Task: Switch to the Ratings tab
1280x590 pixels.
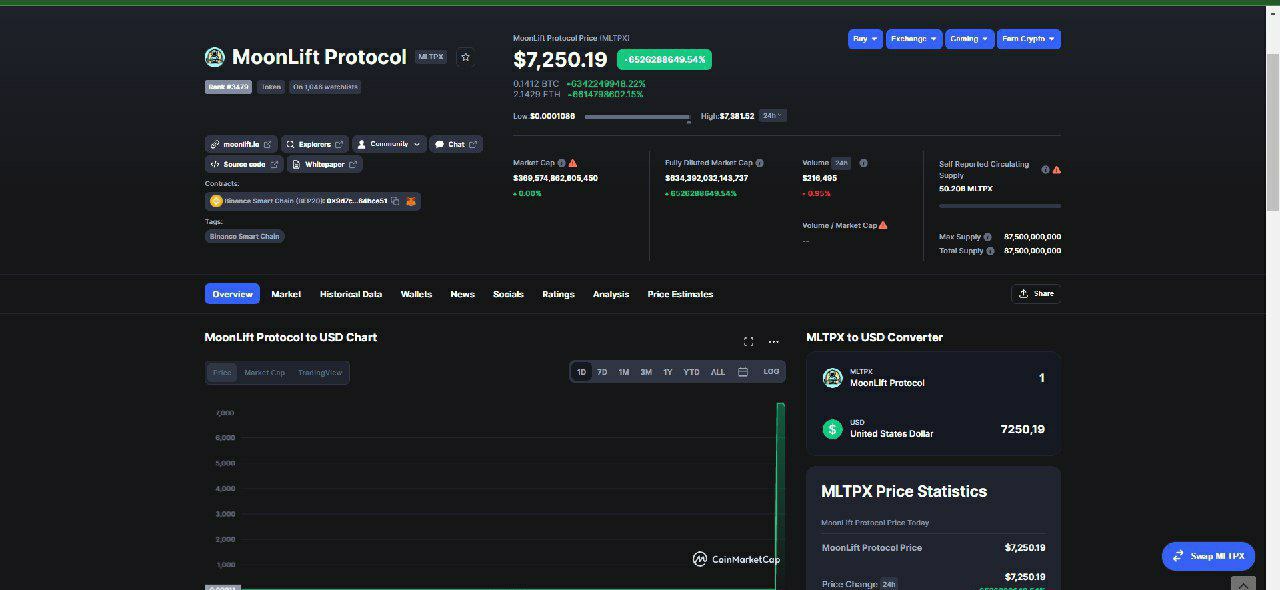Action: [558, 294]
